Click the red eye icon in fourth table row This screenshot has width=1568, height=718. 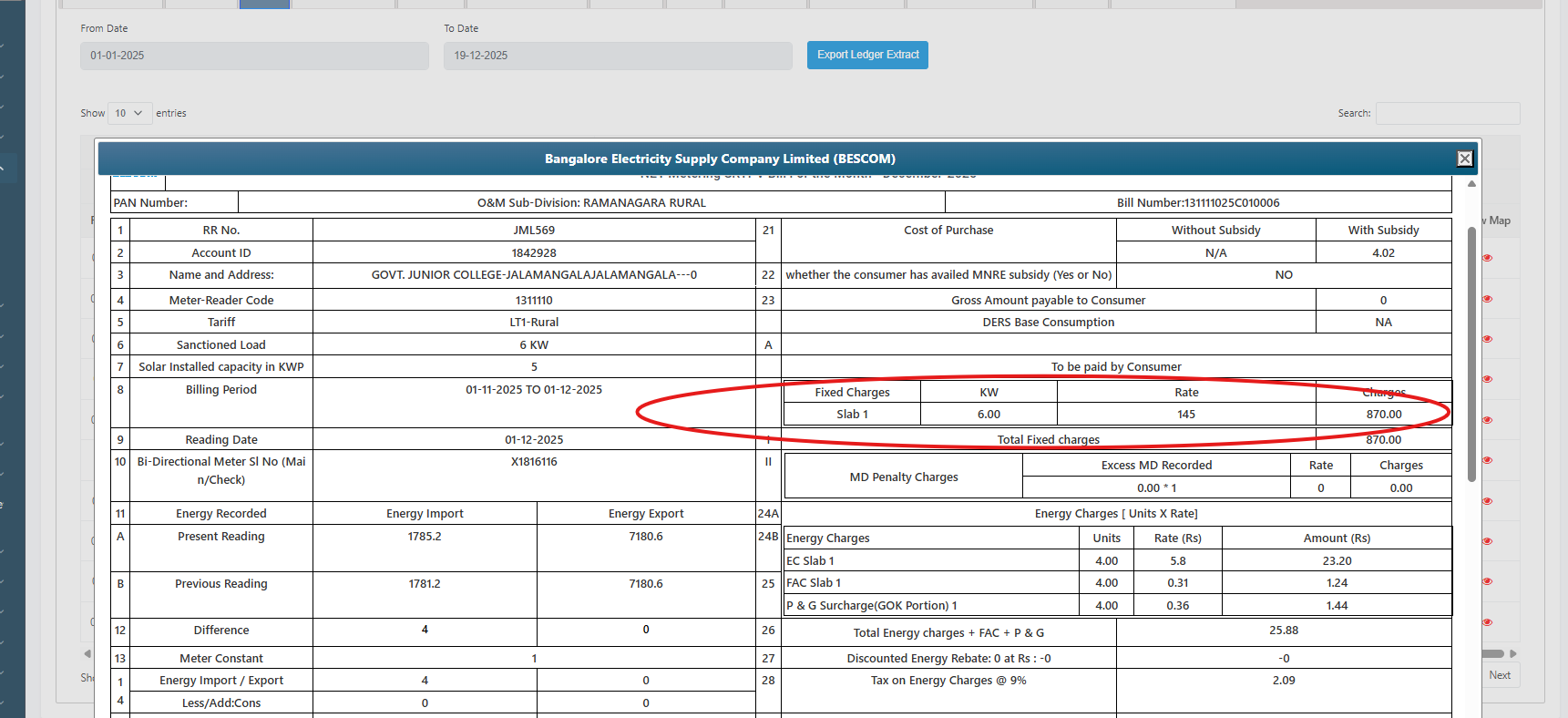(1487, 379)
